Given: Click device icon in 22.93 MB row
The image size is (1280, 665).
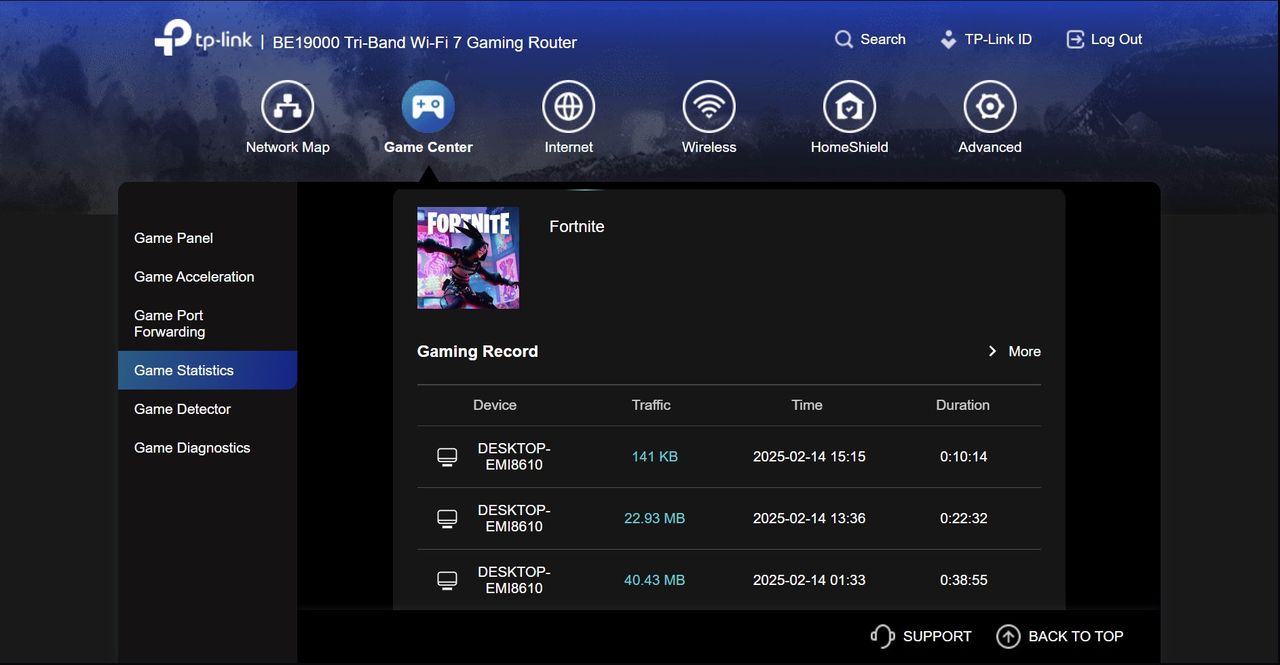Looking at the screenshot, I should [x=447, y=519].
